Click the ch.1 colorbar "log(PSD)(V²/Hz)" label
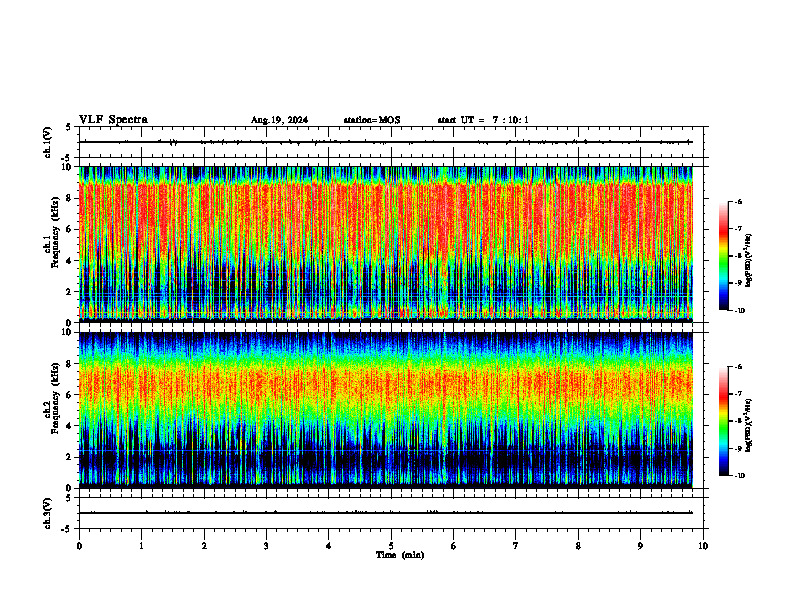This screenshot has height=612, width=792. 749,260
